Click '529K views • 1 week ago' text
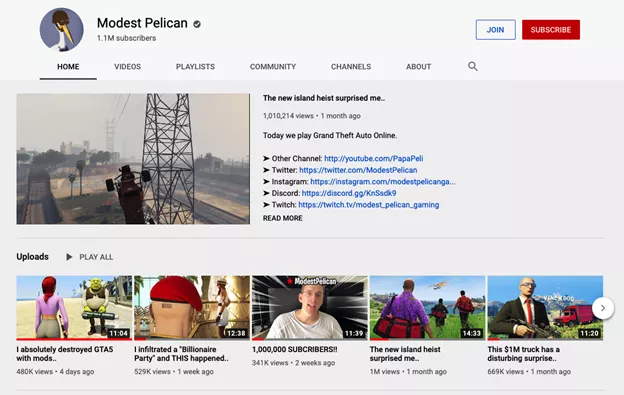The image size is (624, 395). tap(174, 372)
